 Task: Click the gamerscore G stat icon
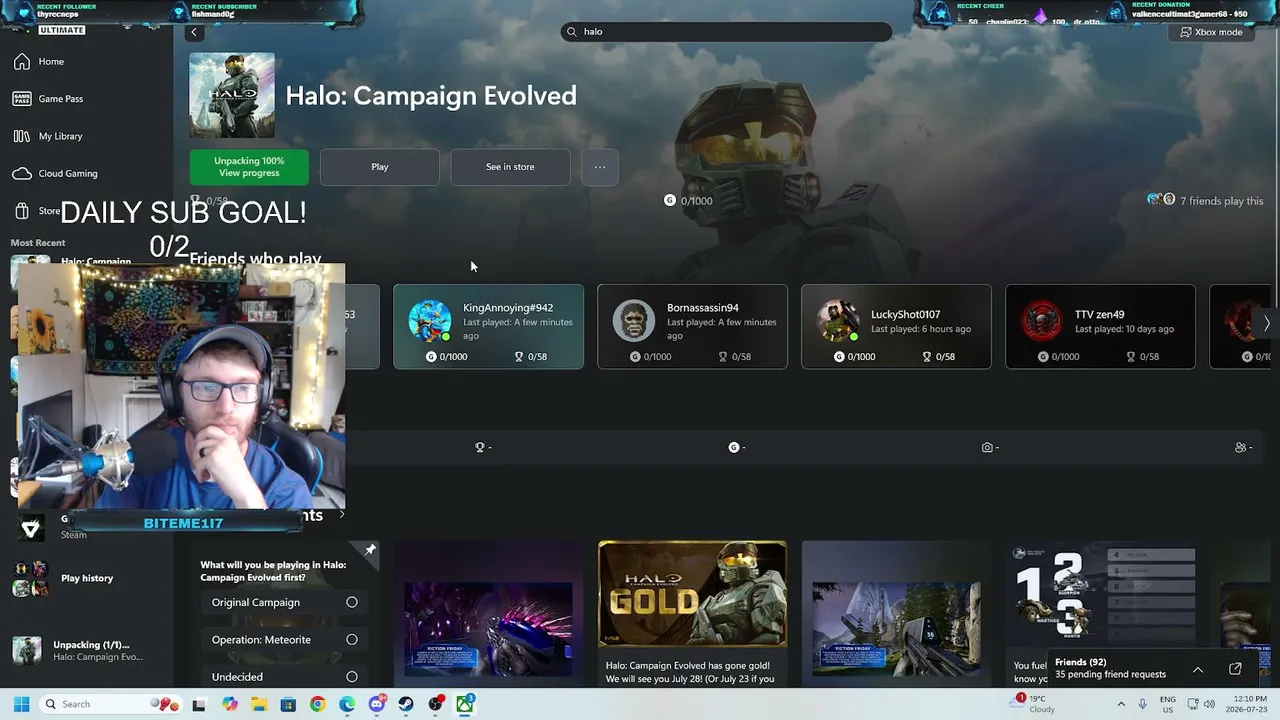pyautogui.click(x=734, y=448)
